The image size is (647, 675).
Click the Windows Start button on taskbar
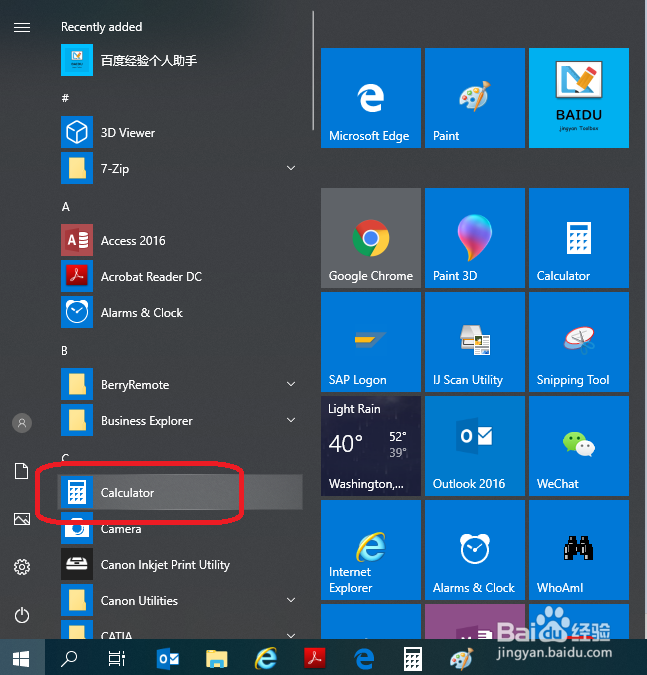22,658
